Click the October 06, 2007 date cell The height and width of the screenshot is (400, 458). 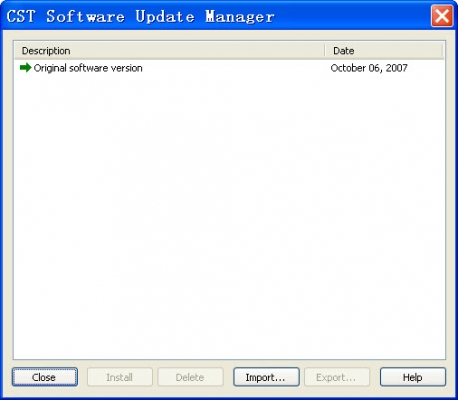pyautogui.click(x=369, y=68)
